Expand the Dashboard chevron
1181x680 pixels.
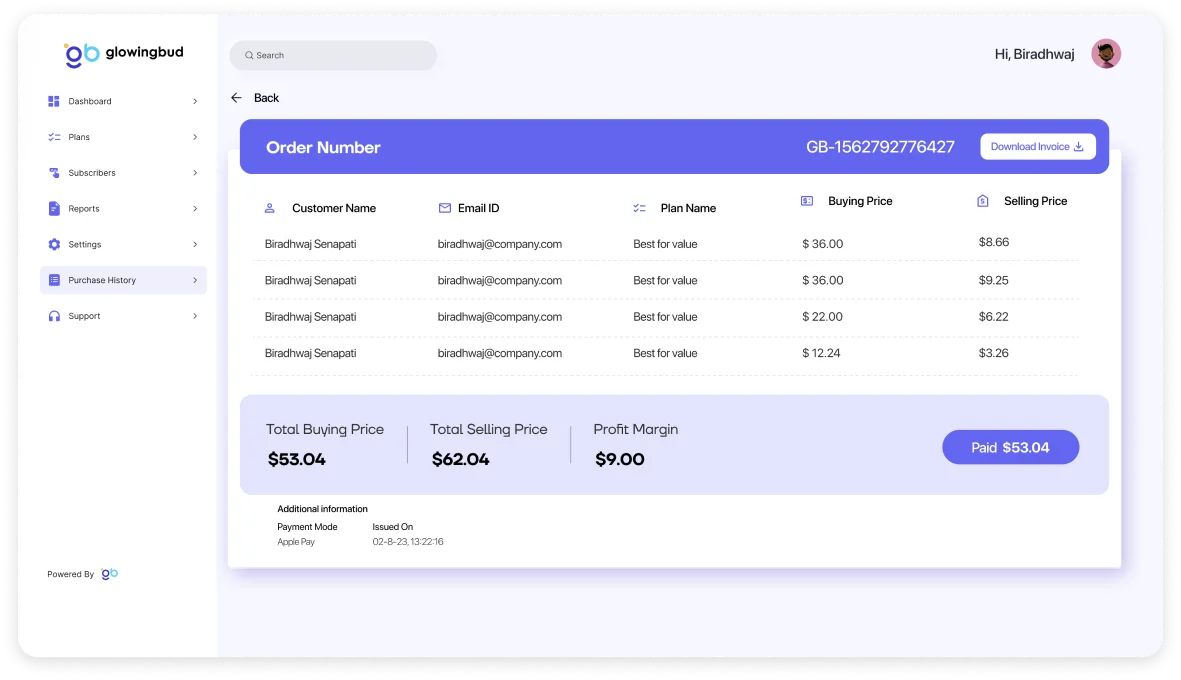pyautogui.click(x=195, y=101)
